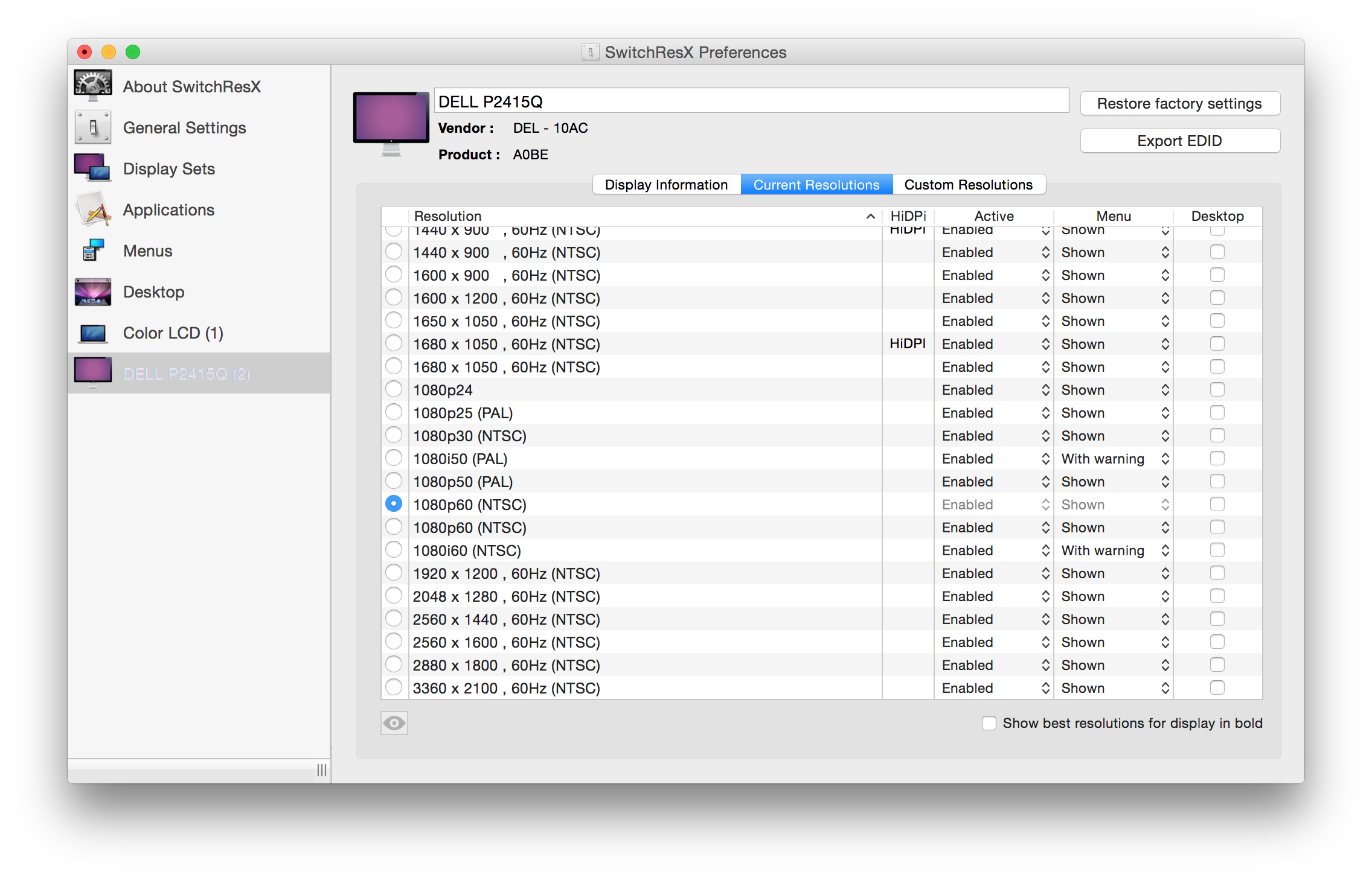The image size is (1372, 880).
Task: Click the Export EDID button
Action: click(1179, 141)
